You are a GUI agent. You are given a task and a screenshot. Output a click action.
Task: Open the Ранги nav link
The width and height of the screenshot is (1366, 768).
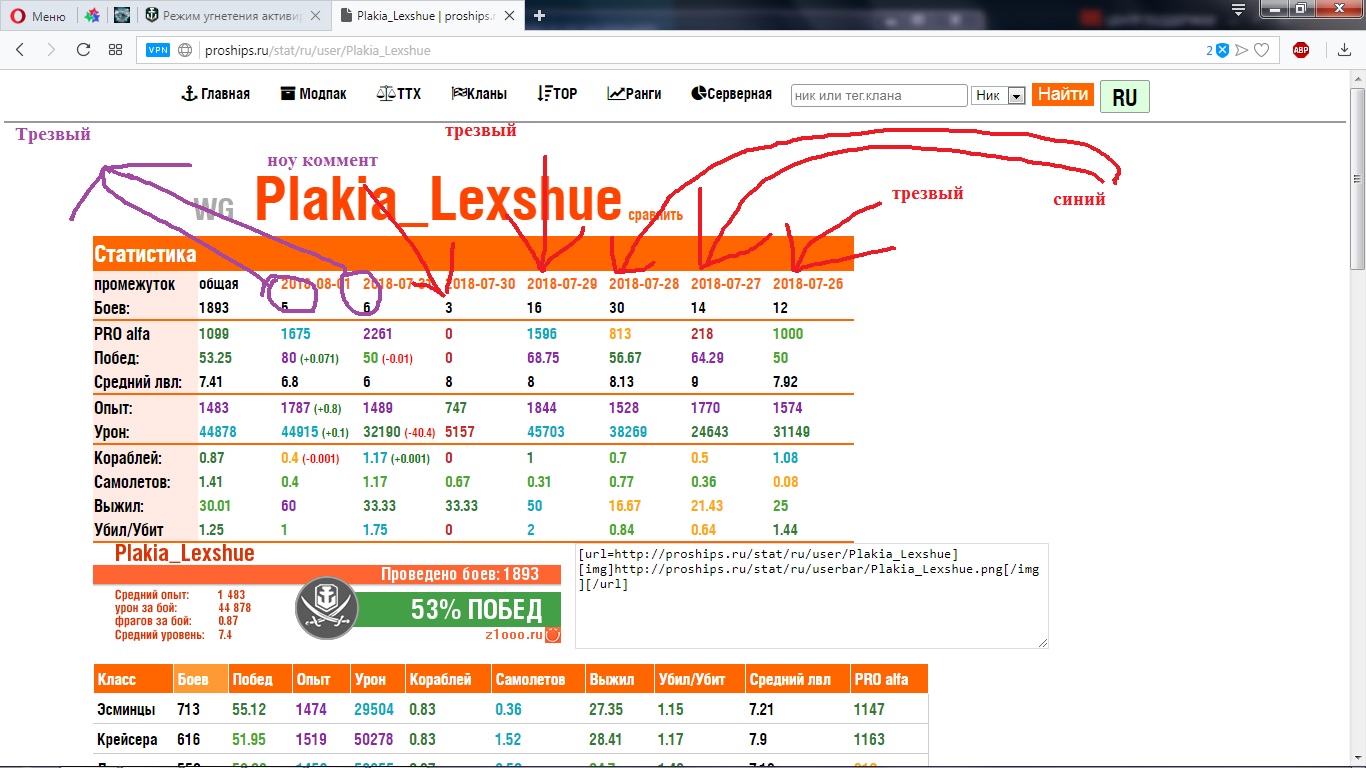tap(634, 94)
